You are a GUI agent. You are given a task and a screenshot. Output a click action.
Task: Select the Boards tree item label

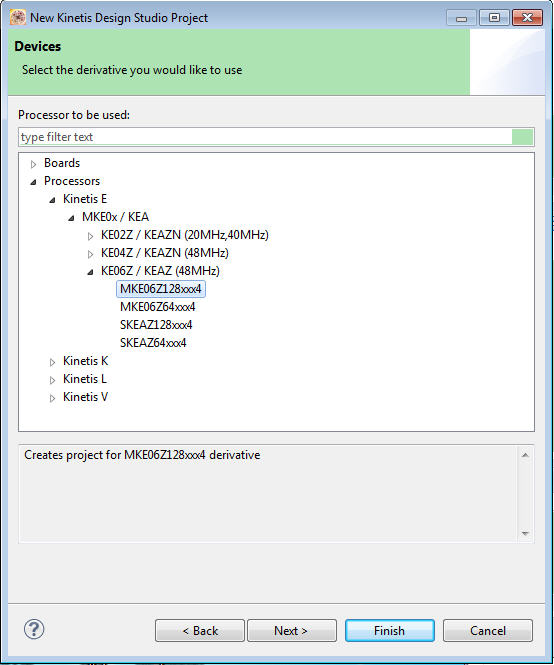[x=62, y=163]
